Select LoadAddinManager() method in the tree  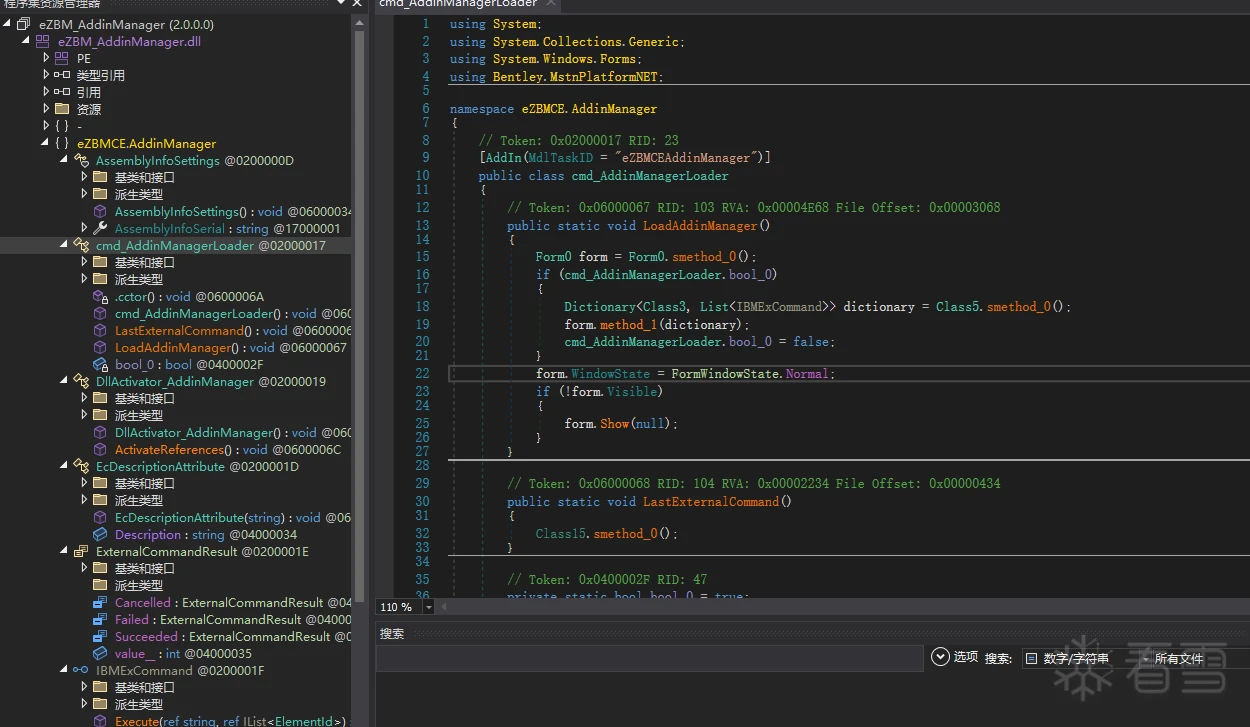coord(172,348)
